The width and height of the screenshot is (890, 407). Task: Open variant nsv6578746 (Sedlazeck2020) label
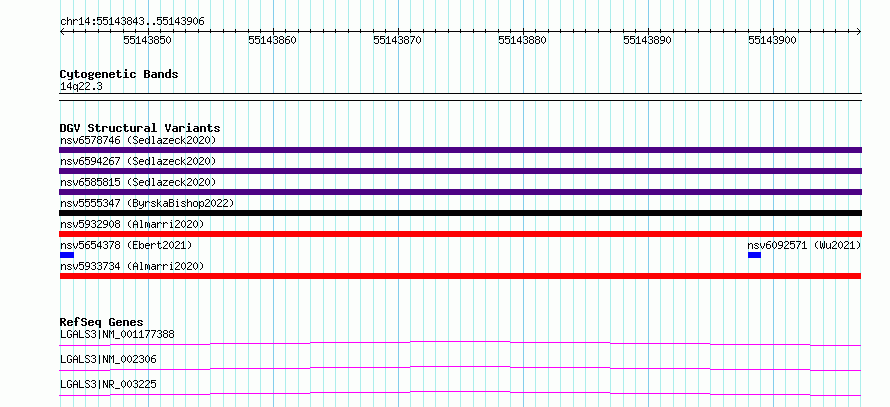[138, 140]
